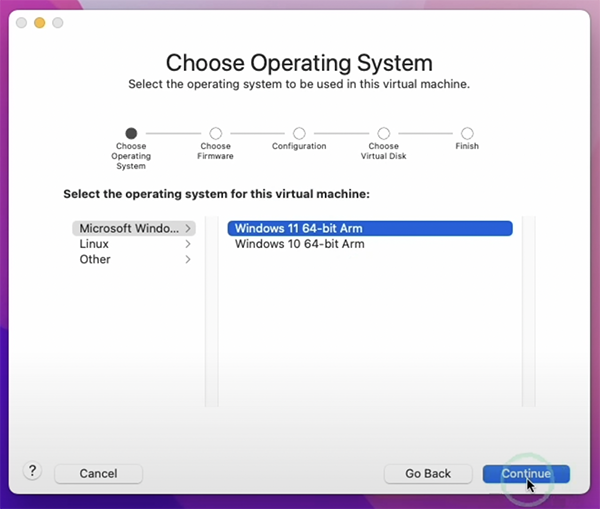The image size is (600, 509).
Task: Expand the Other chevron
Action: click(x=188, y=259)
